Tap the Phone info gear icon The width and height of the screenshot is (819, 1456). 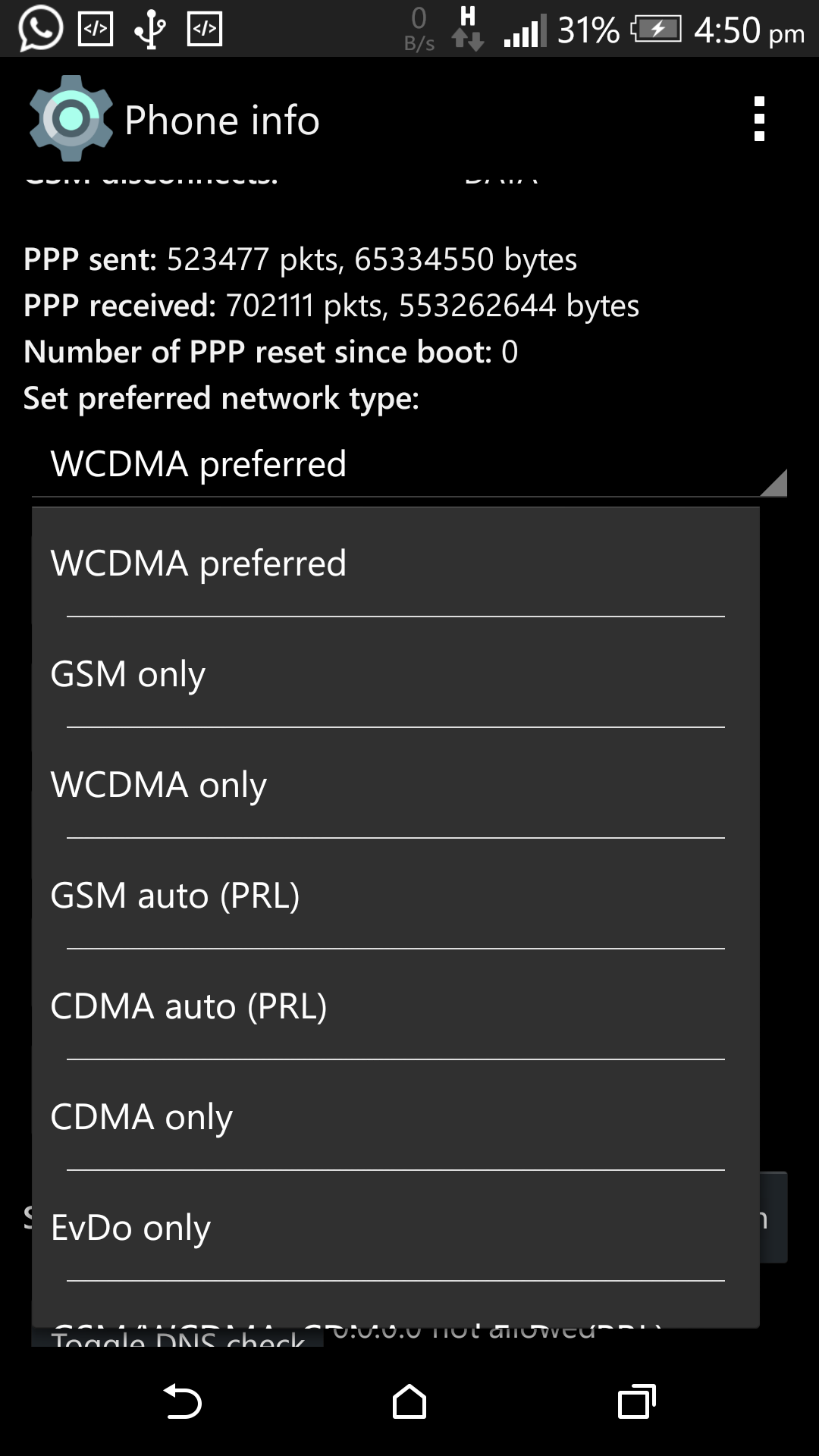(x=71, y=118)
